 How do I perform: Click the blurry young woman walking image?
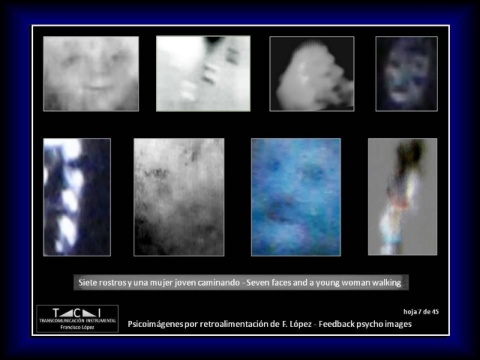pos(403,197)
